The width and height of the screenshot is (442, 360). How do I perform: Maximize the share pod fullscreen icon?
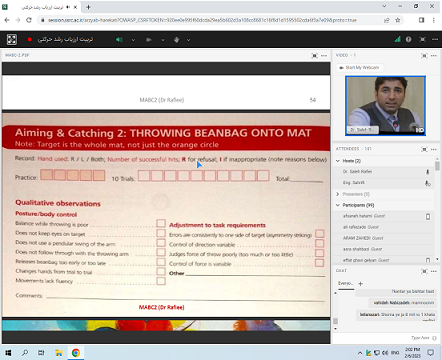click(x=314, y=55)
